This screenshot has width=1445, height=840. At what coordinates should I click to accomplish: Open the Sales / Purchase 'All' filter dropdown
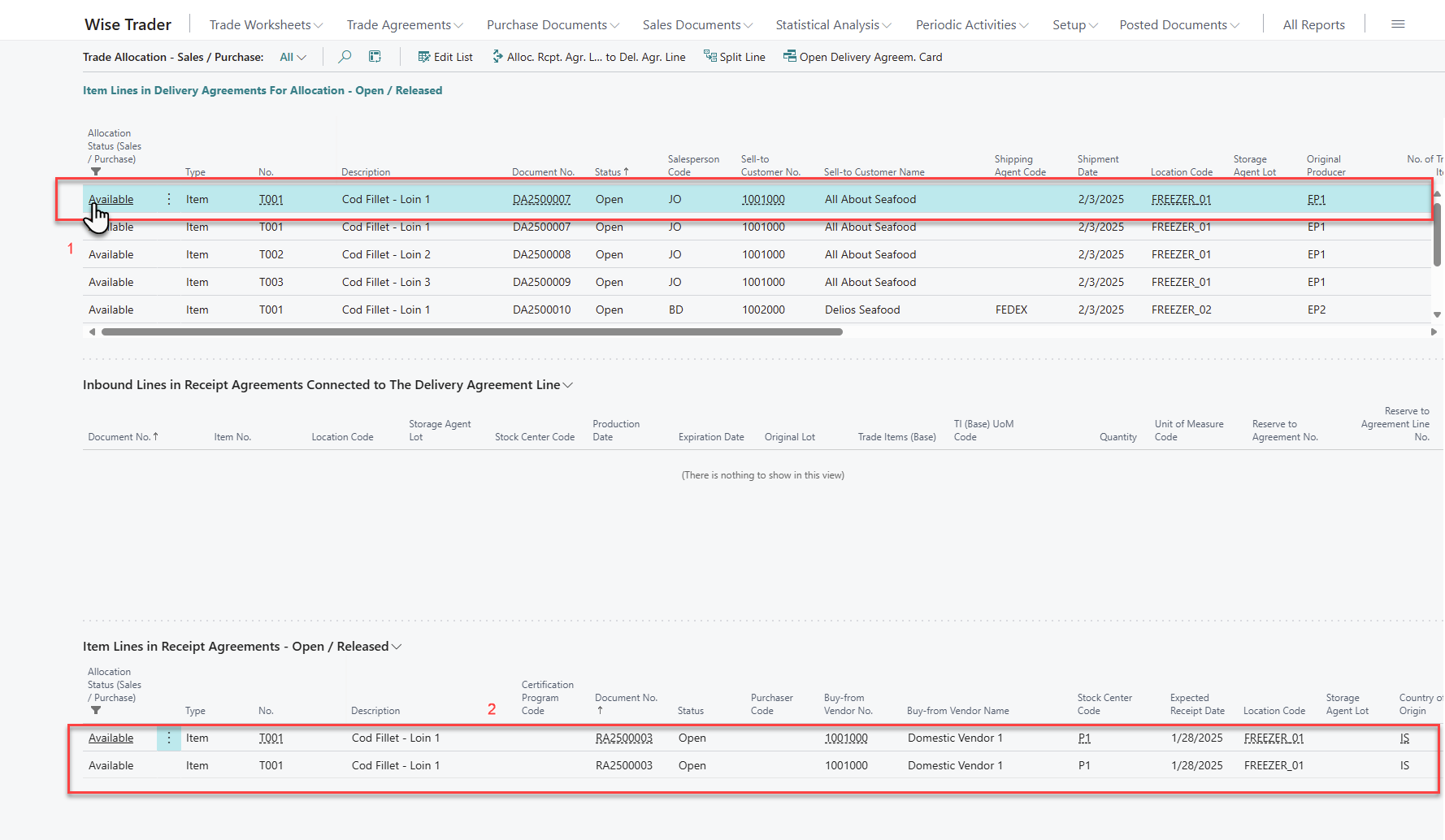pyautogui.click(x=293, y=57)
